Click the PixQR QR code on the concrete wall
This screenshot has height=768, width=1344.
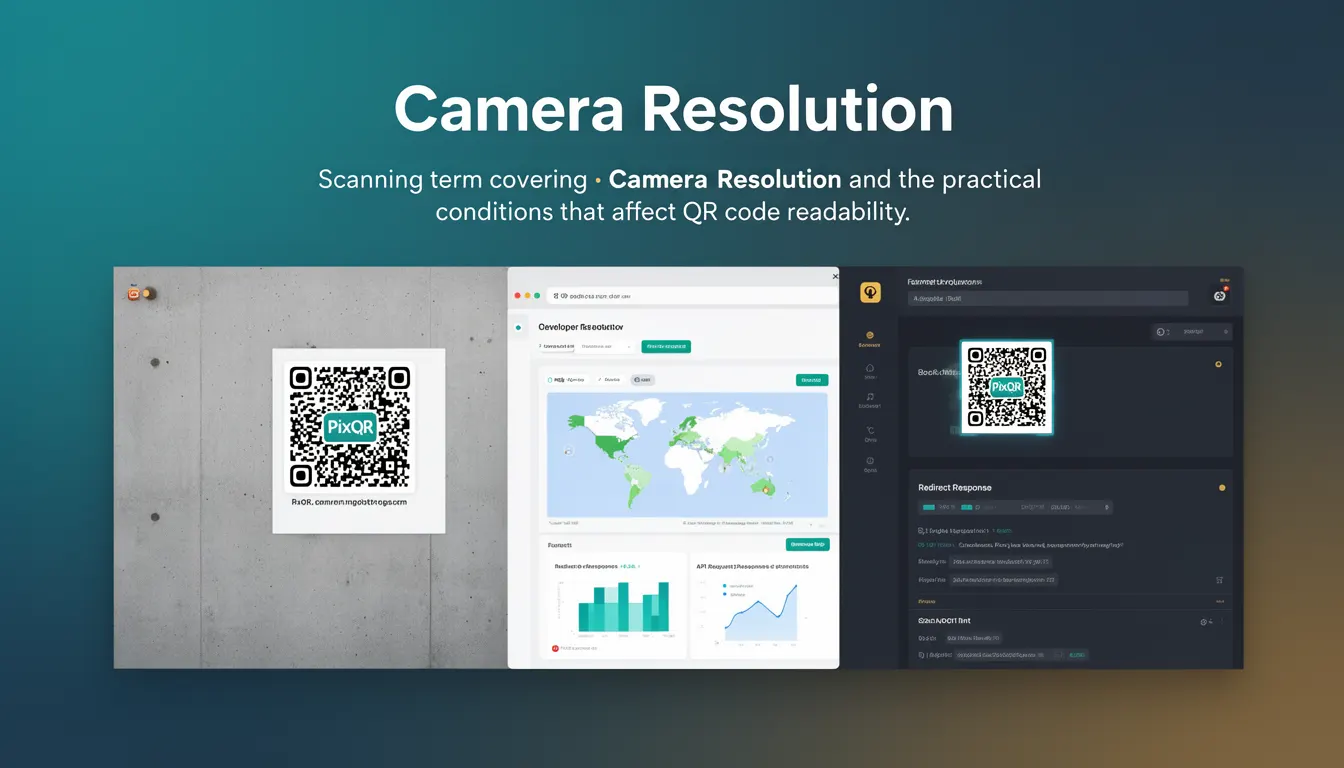click(x=350, y=426)
